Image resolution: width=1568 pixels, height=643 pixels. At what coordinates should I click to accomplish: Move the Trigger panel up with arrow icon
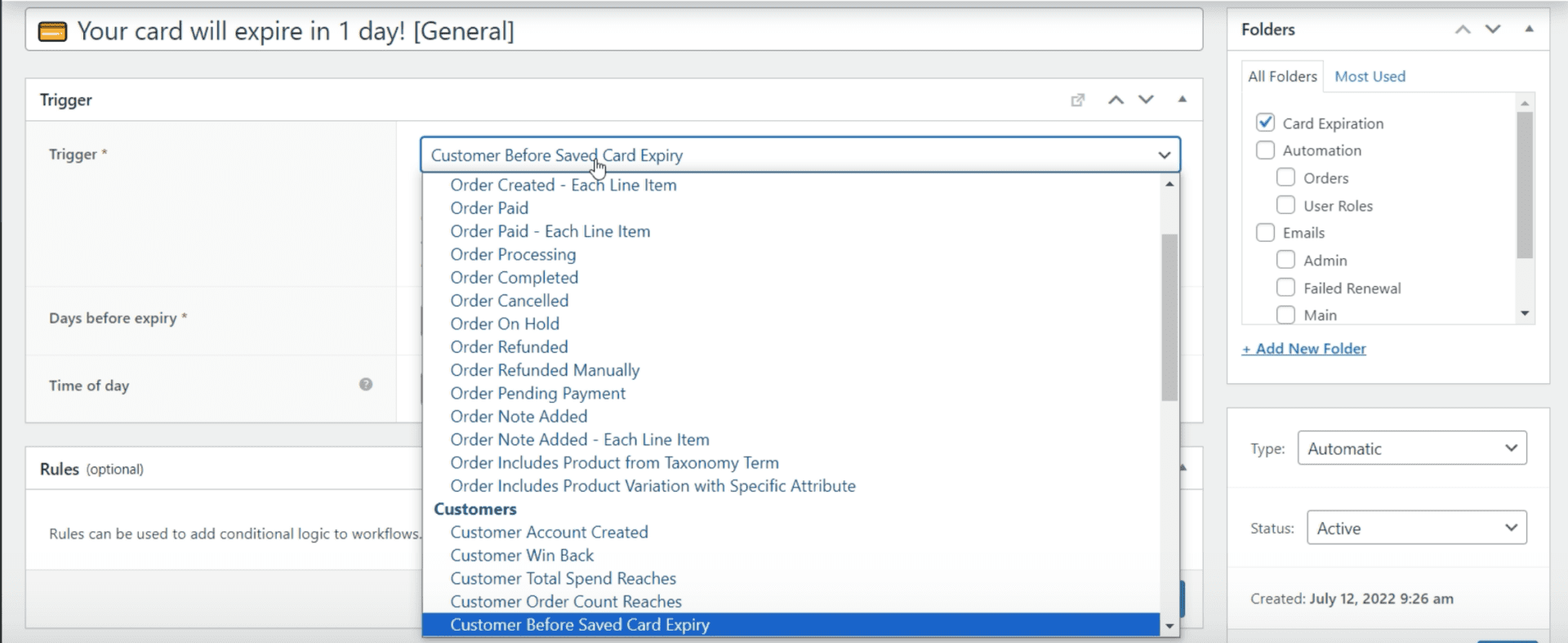tap(1116, 100)
